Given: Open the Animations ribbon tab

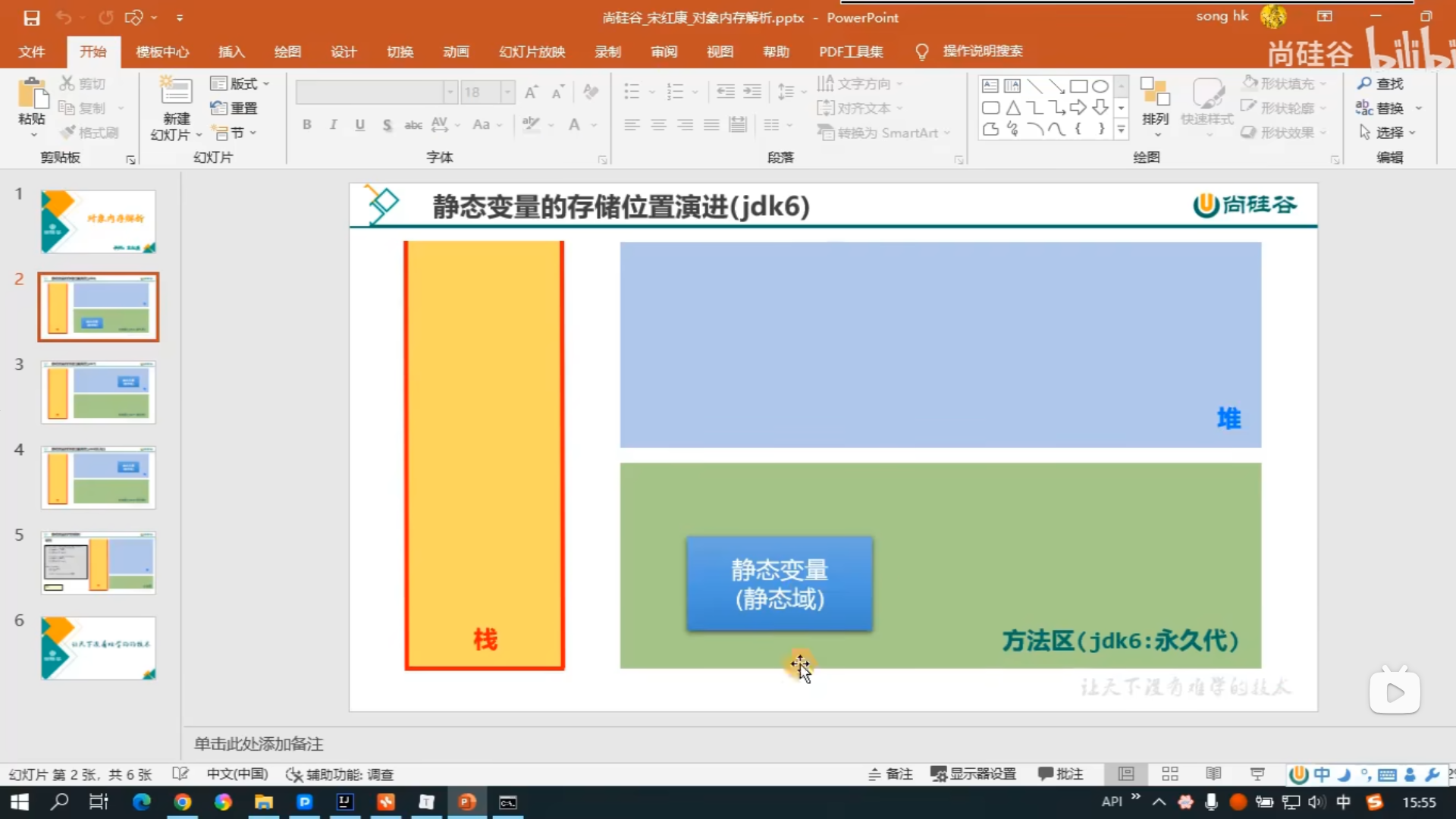Looking at the screenshot, I should (456, 52).
